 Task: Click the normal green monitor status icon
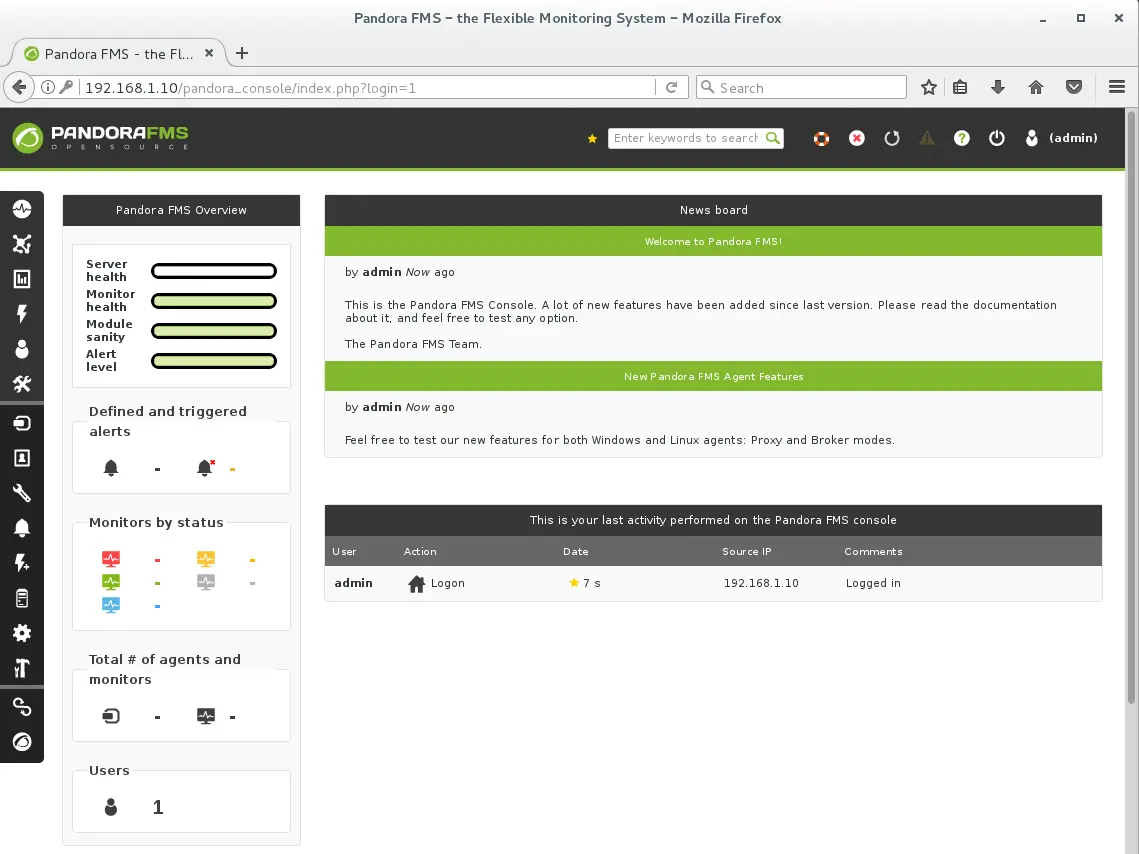point(110,582)
